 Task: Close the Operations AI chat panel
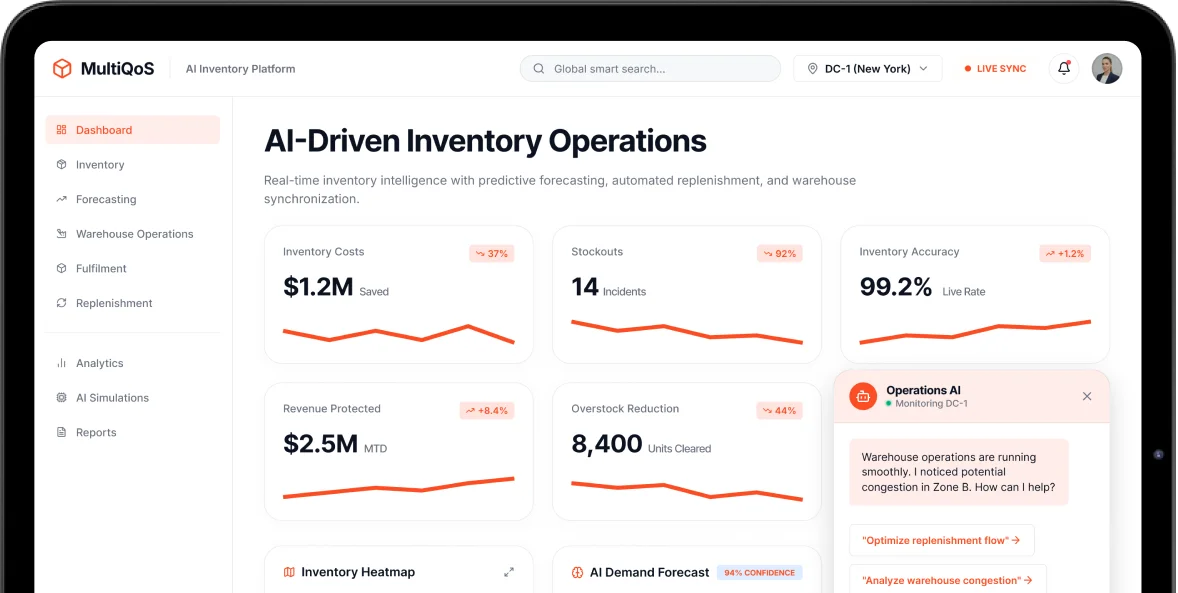coord(1087,396)
